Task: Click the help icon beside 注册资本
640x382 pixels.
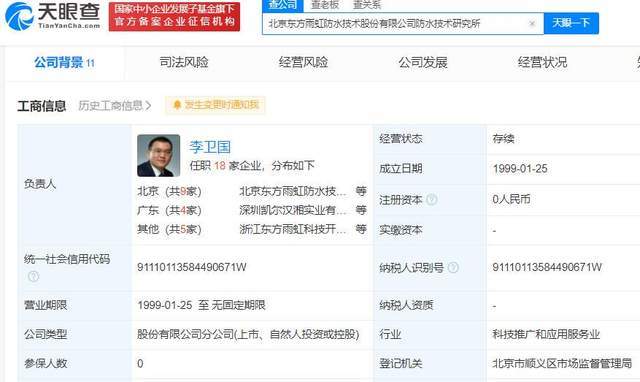Action: tap(431, 200)
